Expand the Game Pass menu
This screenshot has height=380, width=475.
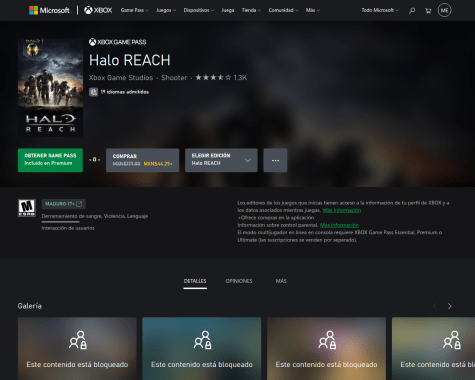[135, 10]
